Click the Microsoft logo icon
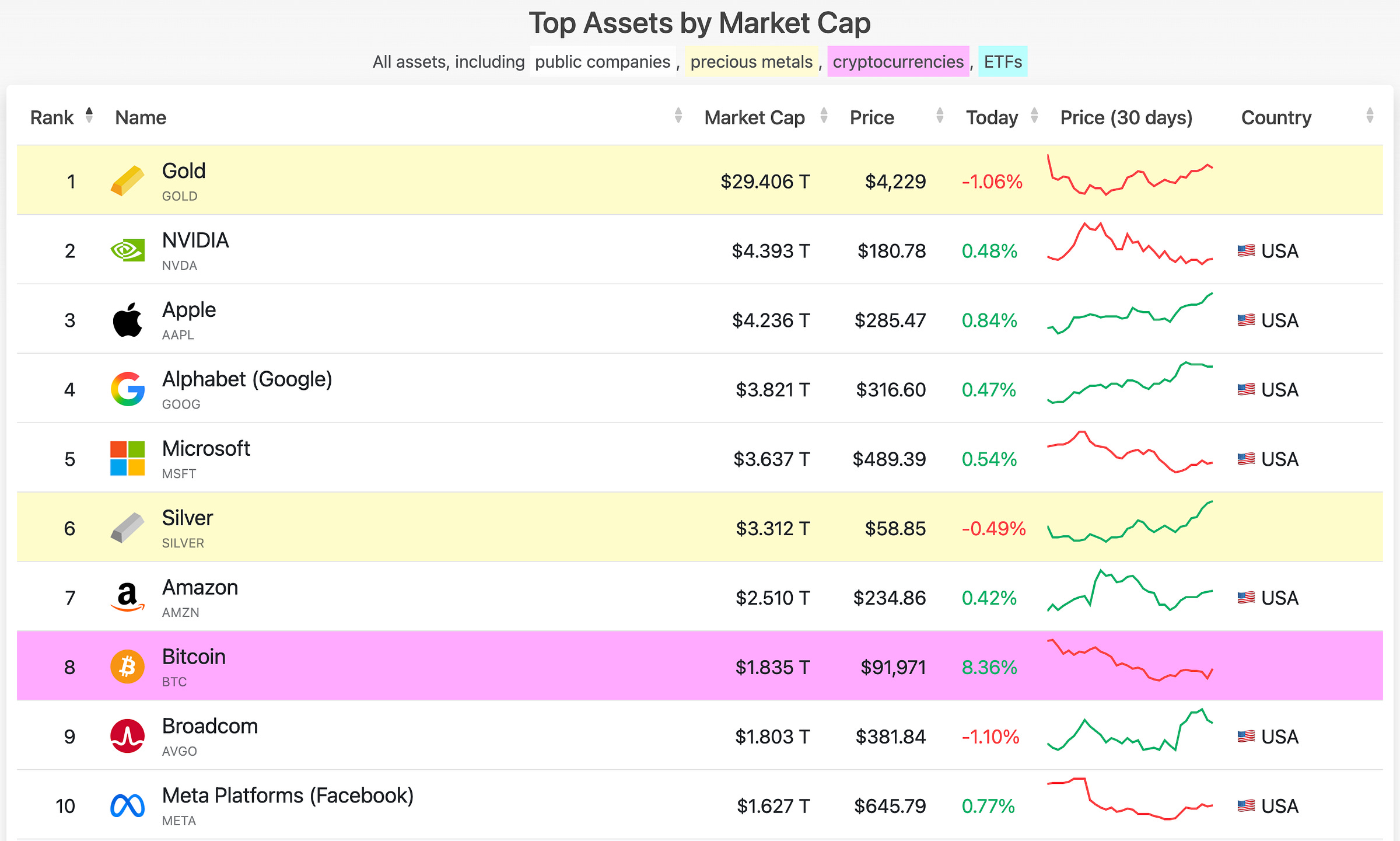Viewport: 1400px width, 841px height. point(127,459)
